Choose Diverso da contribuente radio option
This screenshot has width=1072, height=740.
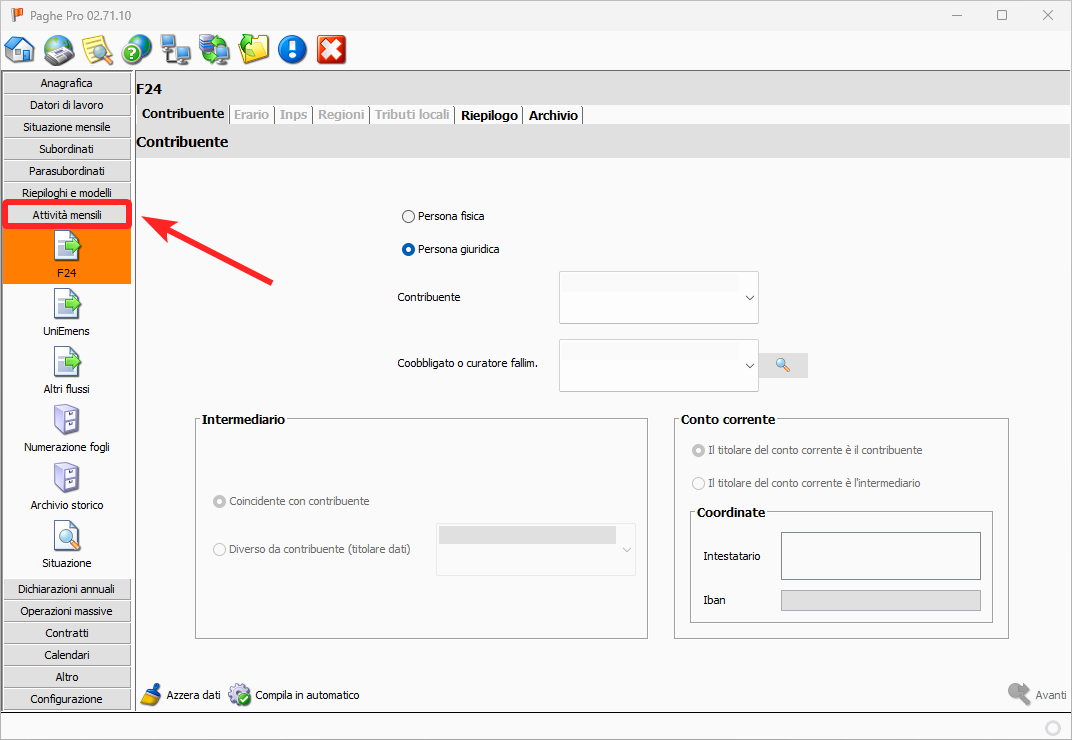(x=220, y=549)
